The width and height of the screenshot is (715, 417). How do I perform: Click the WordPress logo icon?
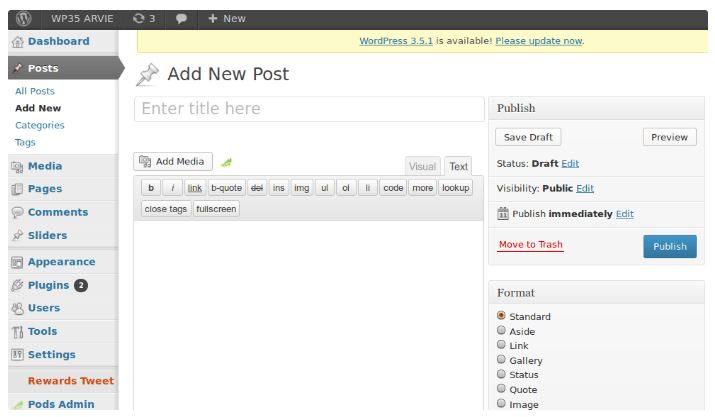[x=23, y=18]
